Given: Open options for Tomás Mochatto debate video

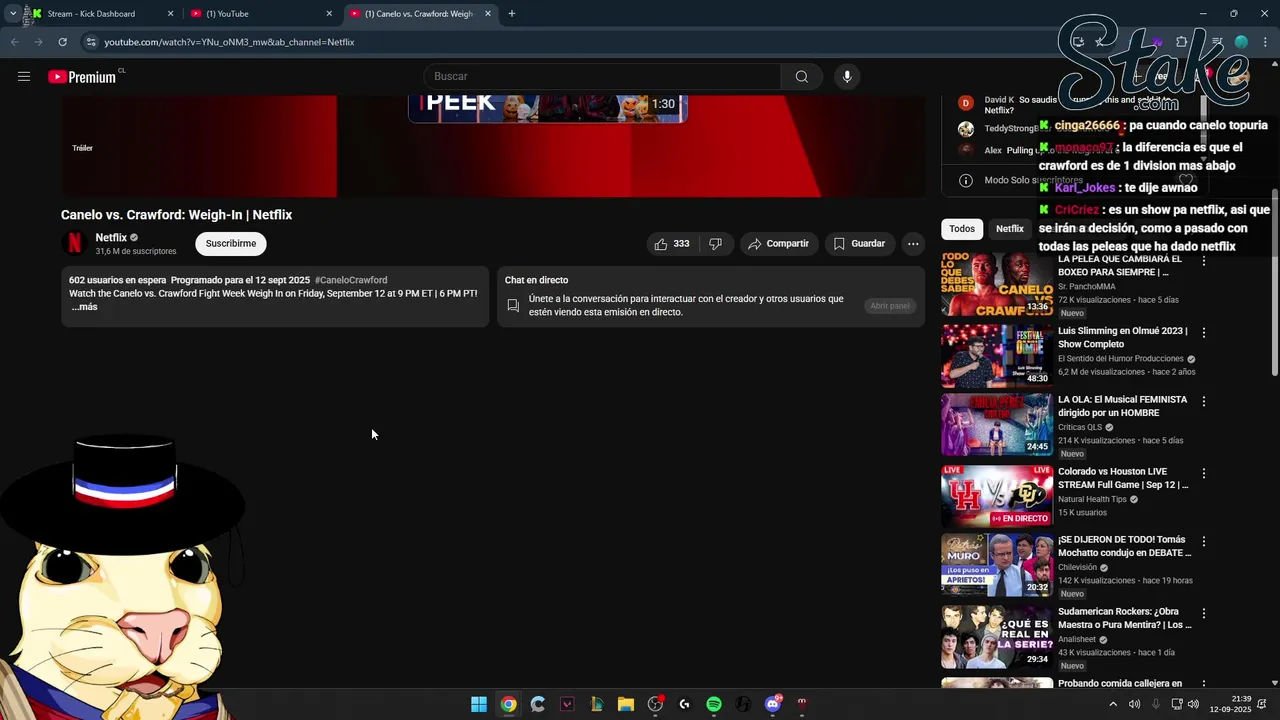Looking at the screenshot, I should tap(1204, 541).
